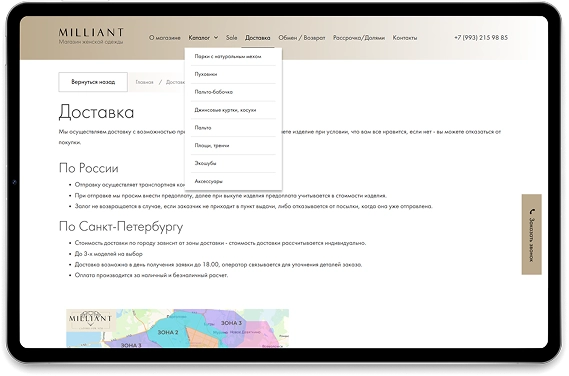Open the Контакты menu item
This screenshot has width=569, height=376.
(405, 38)
